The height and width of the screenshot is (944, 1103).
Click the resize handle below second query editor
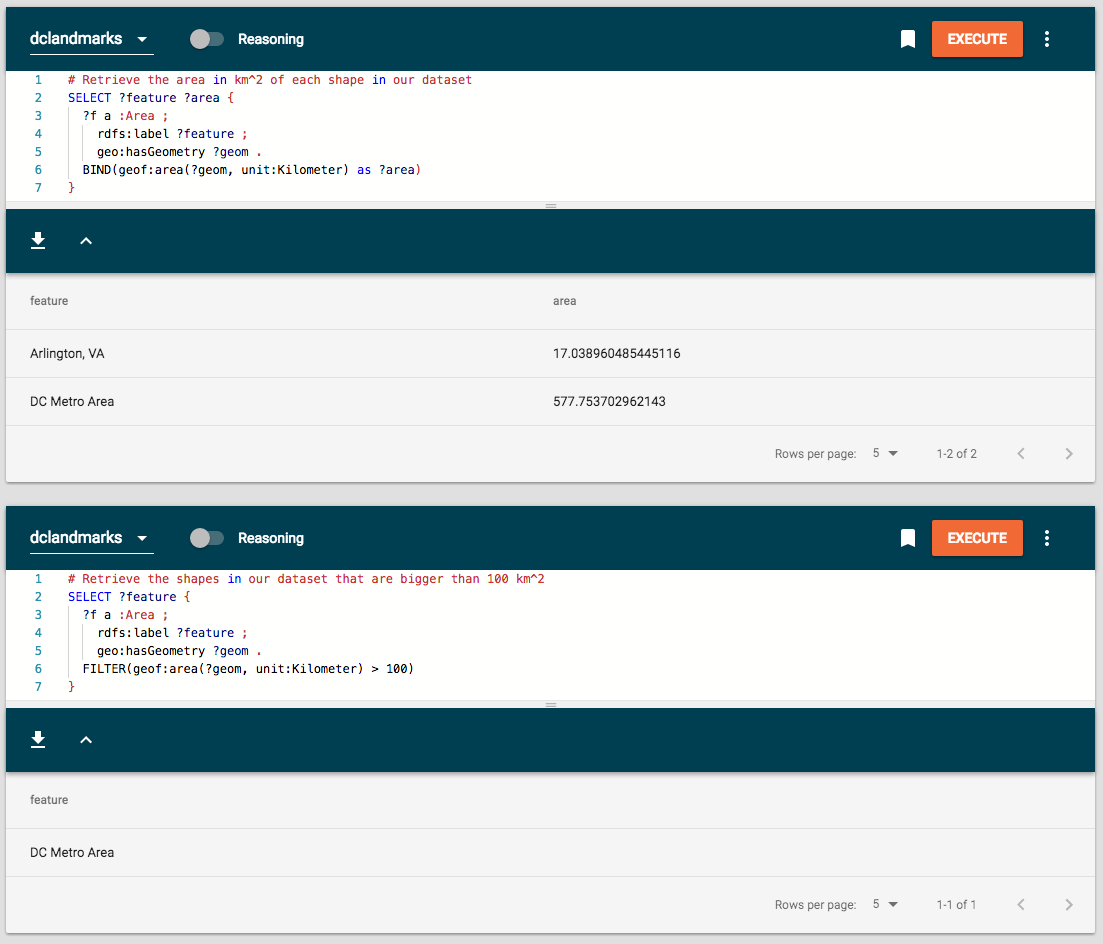click(551, 705)
